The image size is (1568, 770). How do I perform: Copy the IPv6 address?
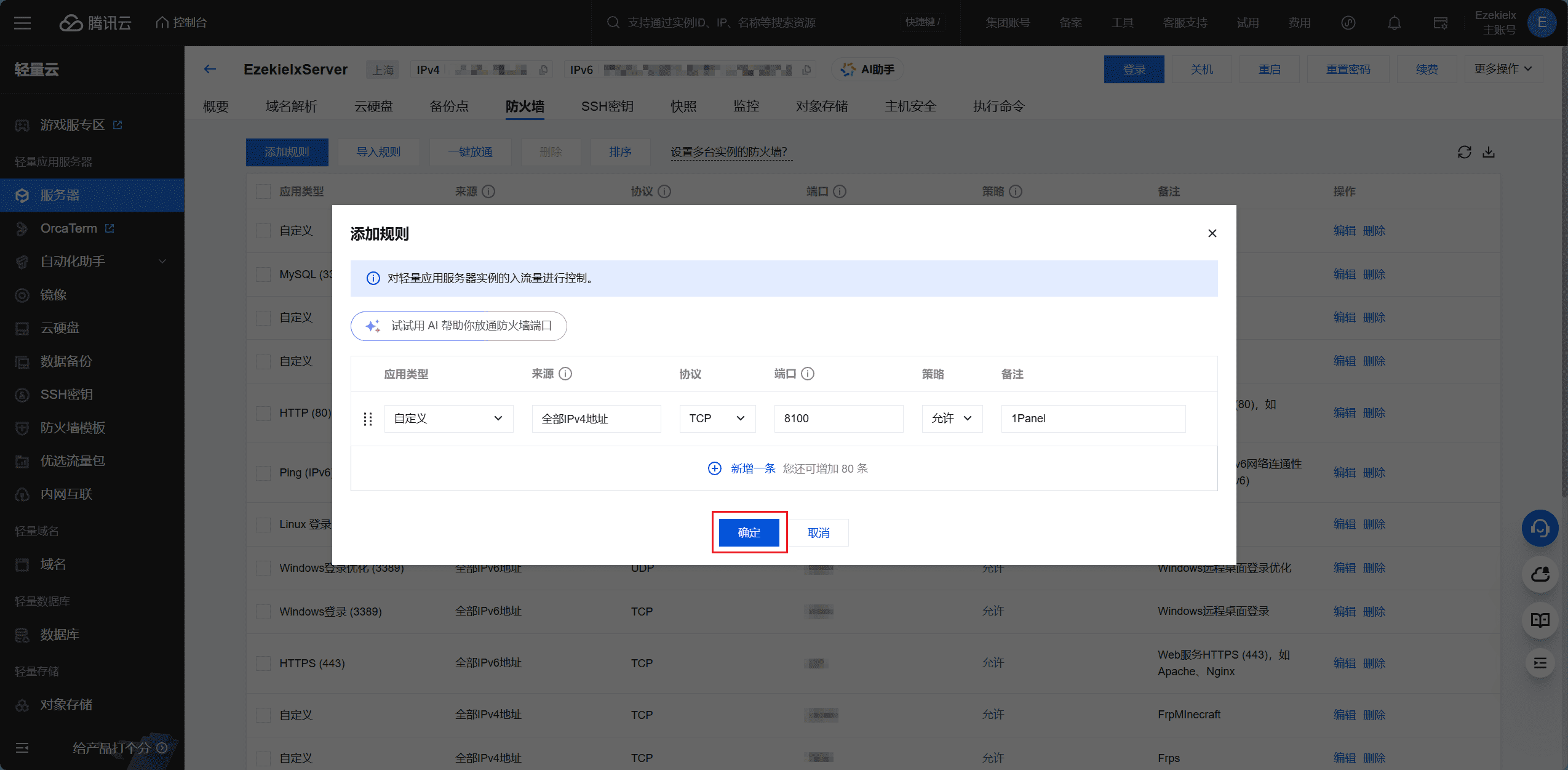(806, 70)
